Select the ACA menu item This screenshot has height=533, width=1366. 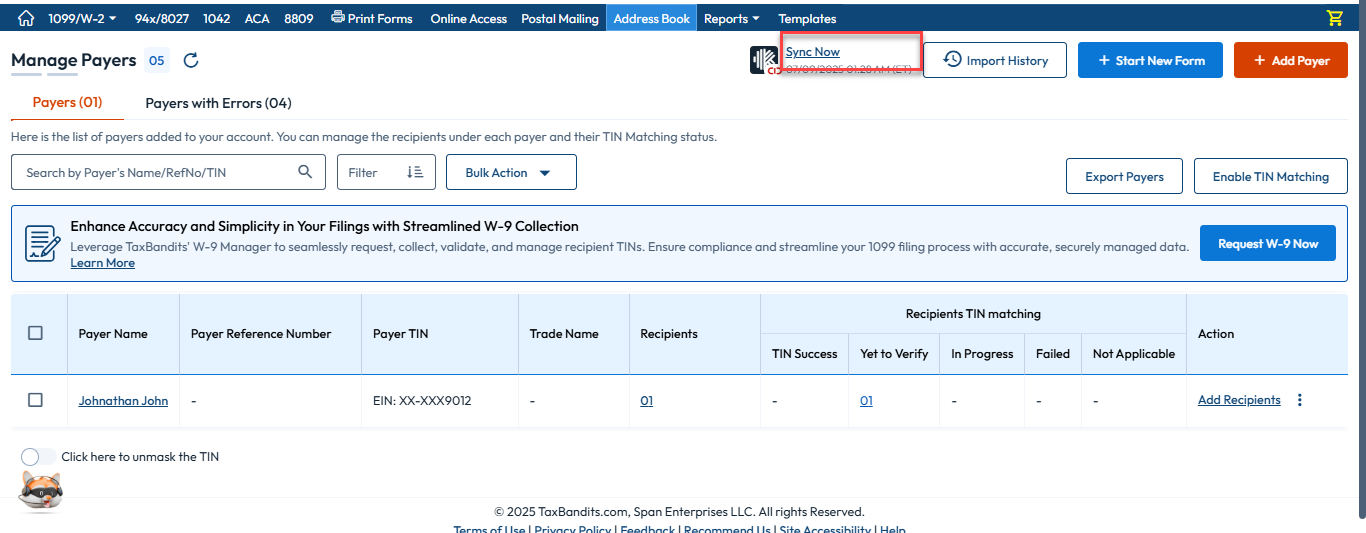pos(257,18)
